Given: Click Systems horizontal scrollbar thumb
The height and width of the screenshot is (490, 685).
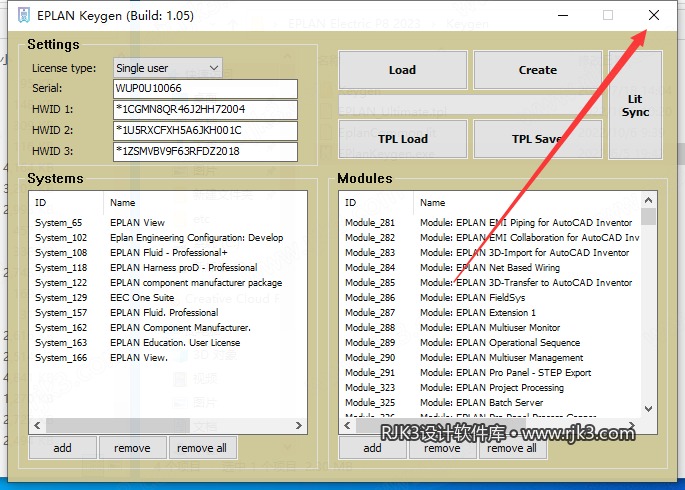Looking at the screenshot, I should pyautogui.click(x=118, y=425).
